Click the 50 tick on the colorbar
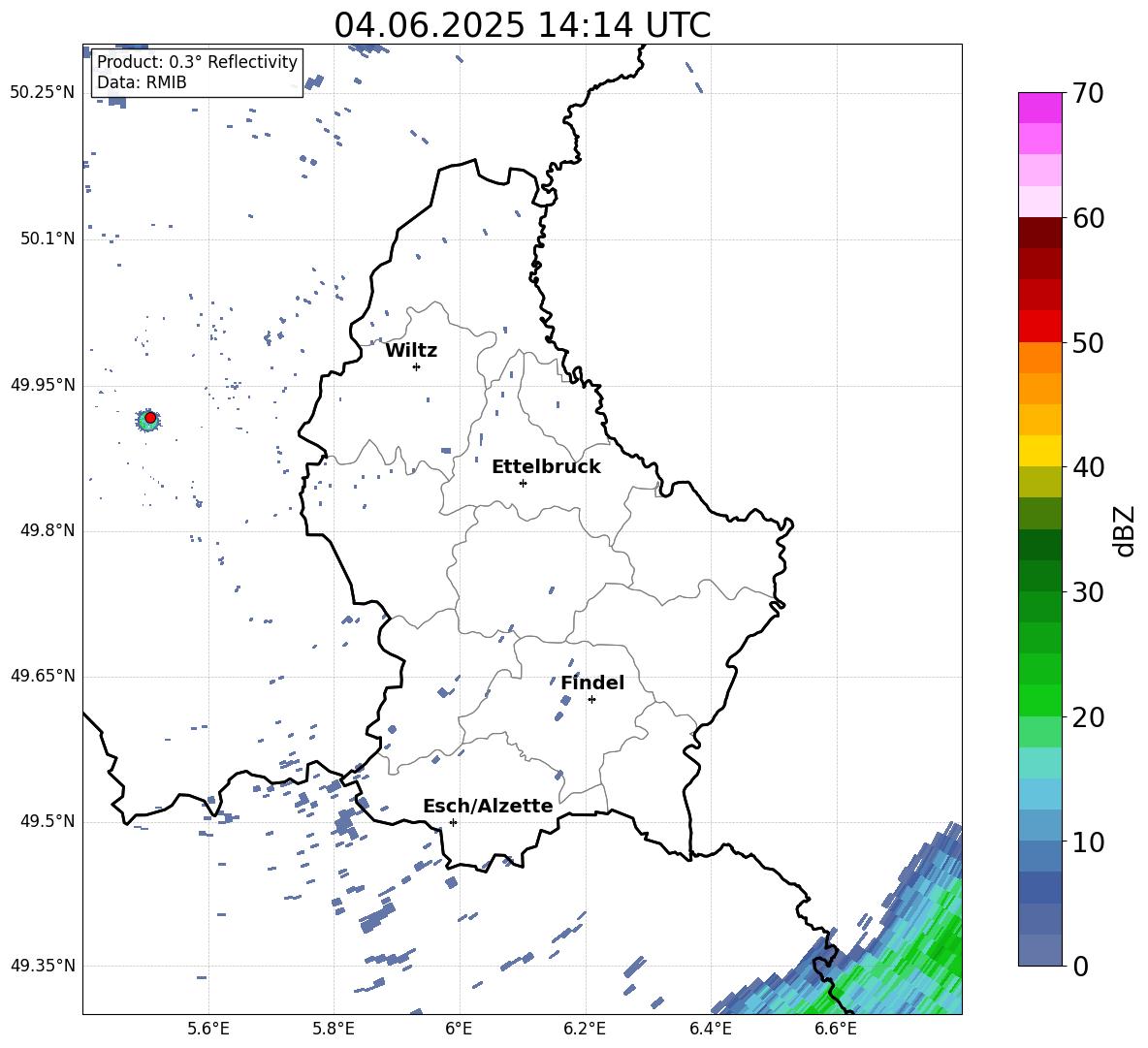The height and width of the screenshot is (1048, 1148). coord(1088,342)
